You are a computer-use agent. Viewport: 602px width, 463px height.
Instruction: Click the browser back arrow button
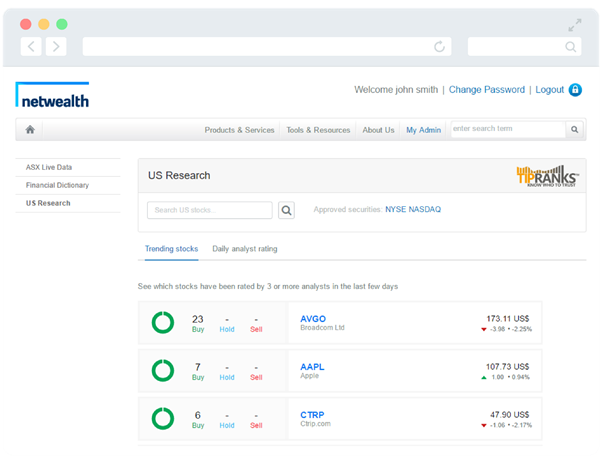tap(31, 46)
